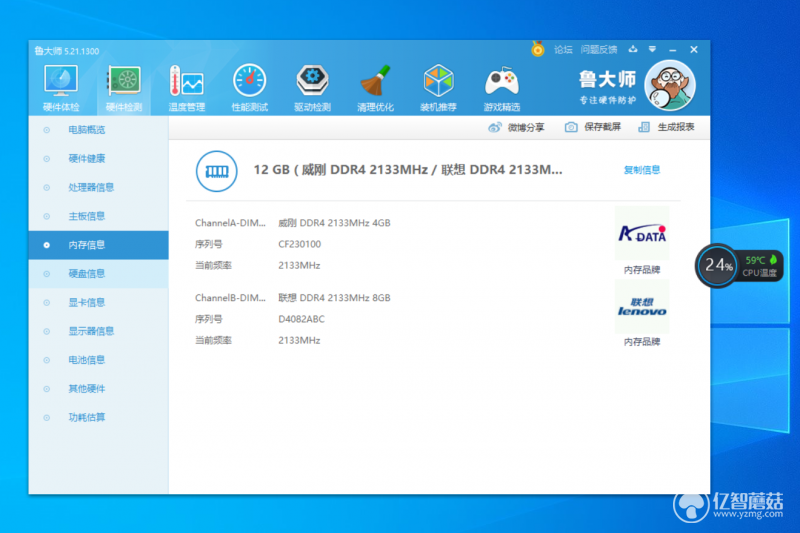Click the ChannelB-DIM... label
Image resolution: width=800 pixels, height=533 pixels.
tap(230, 298)
